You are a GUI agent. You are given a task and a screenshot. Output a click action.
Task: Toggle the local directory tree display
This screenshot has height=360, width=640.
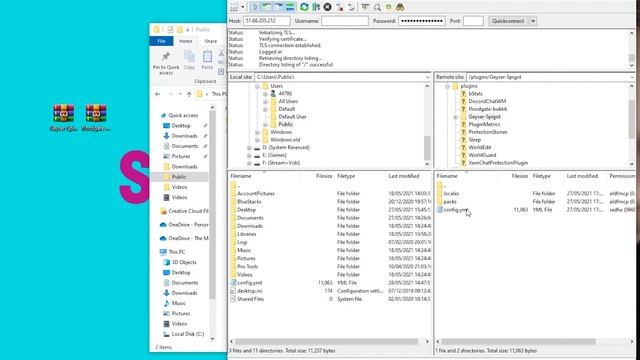tap(267, 7)
